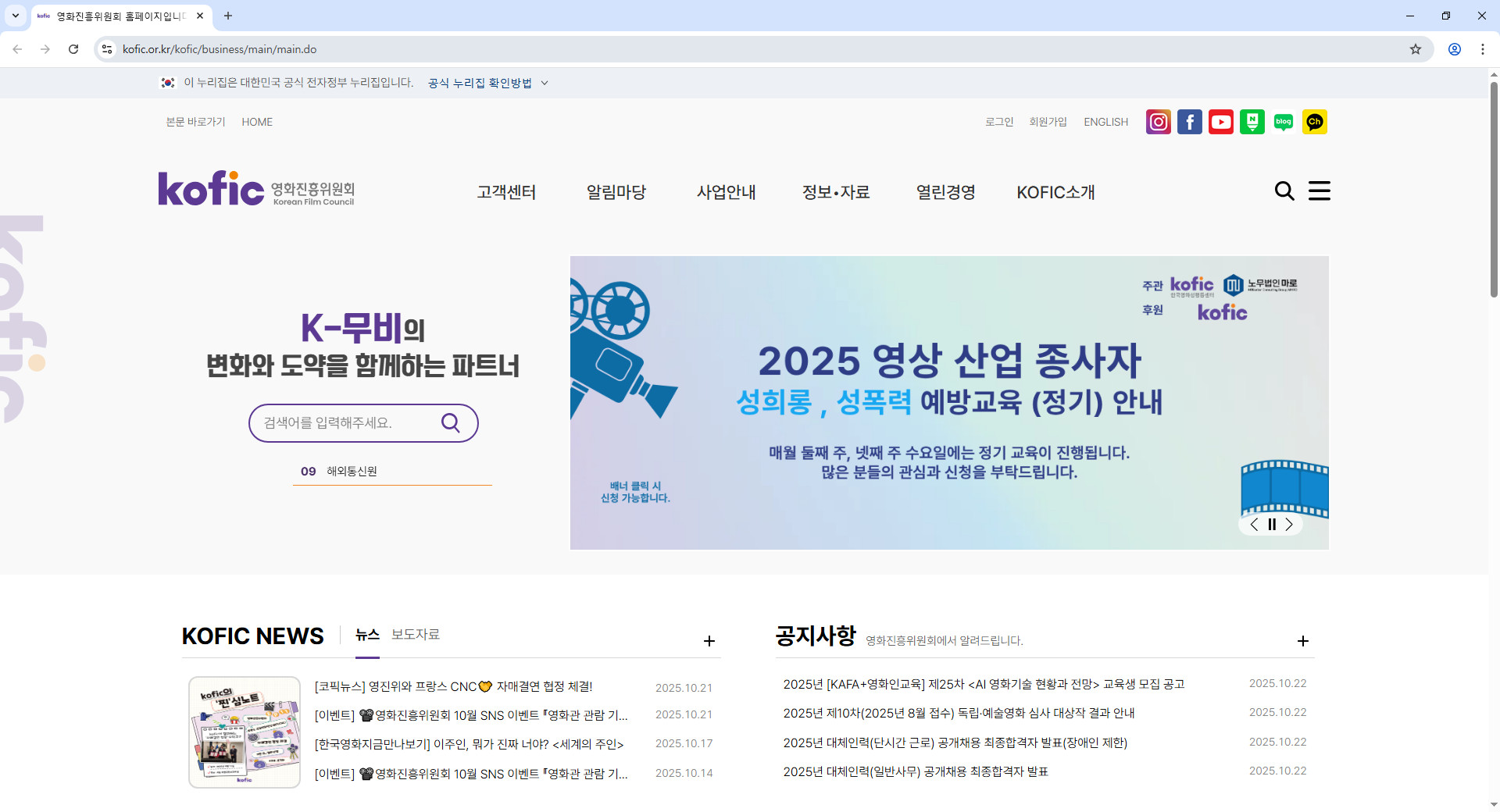1500x812 pixels.
Task: Open the 알림마당 menu
Action: (x=616, y=192)
